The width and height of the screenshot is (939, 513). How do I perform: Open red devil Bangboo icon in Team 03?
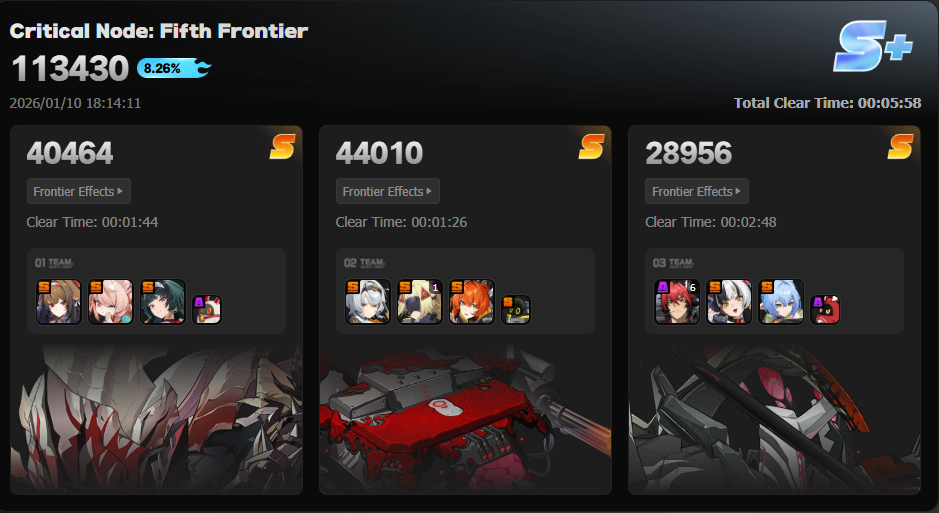click(825, 309)
